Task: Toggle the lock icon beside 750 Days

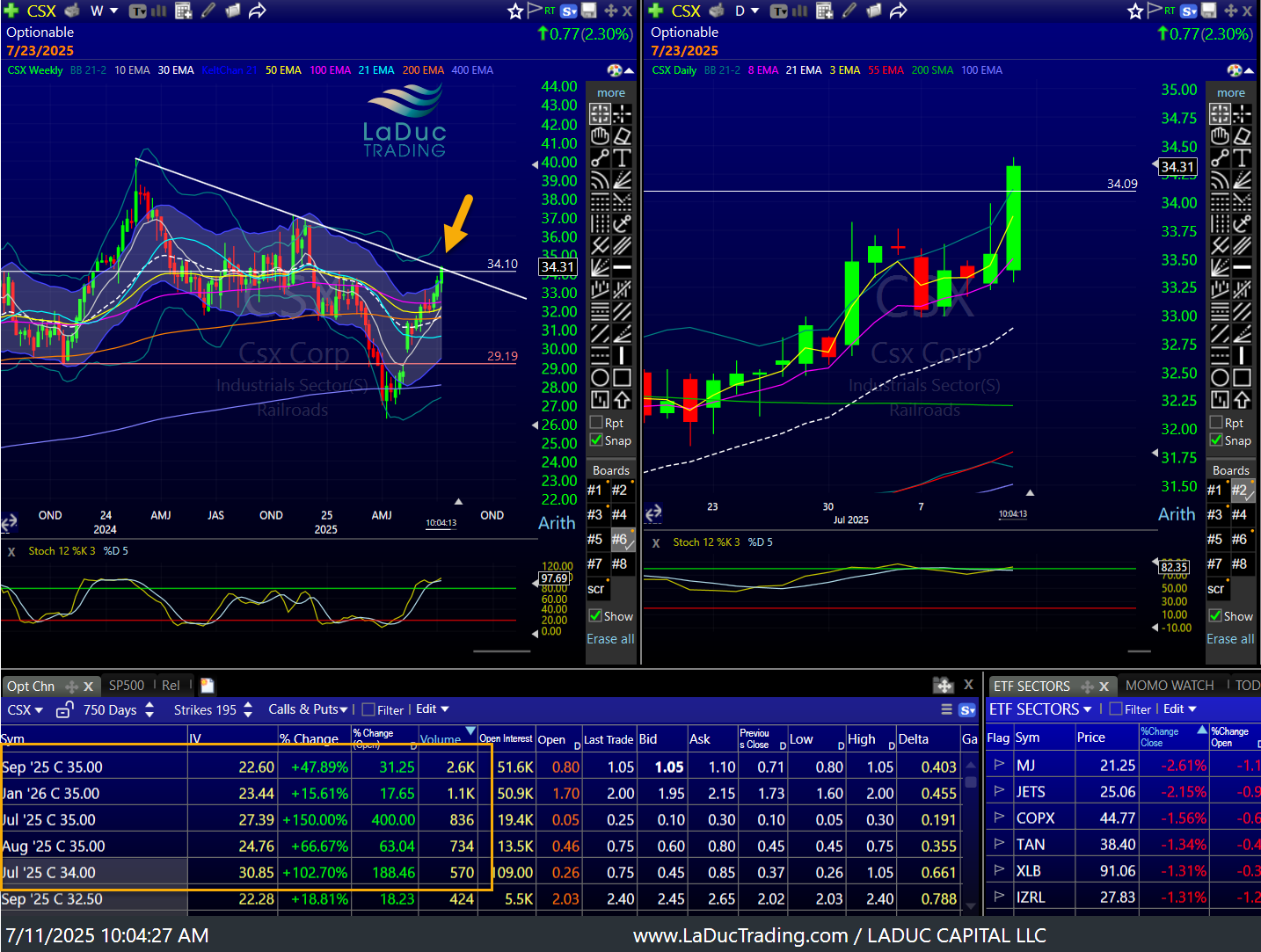Action: (x=64, y=709)
